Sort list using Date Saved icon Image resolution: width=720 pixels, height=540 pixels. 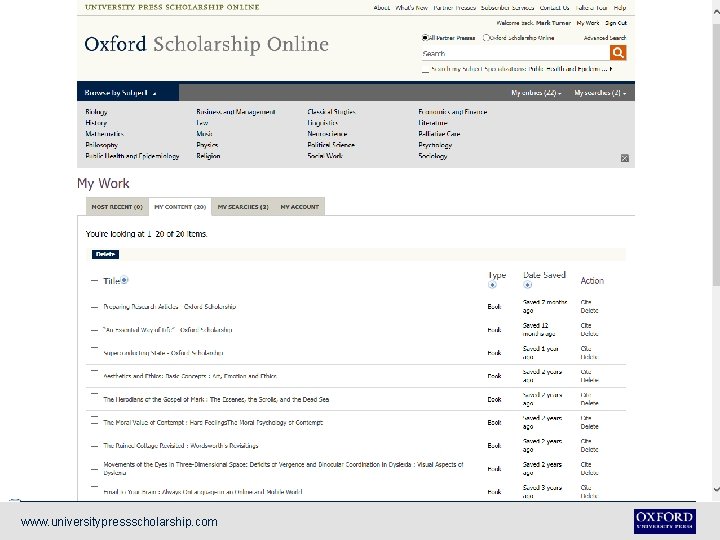click(x=527, y=285)
